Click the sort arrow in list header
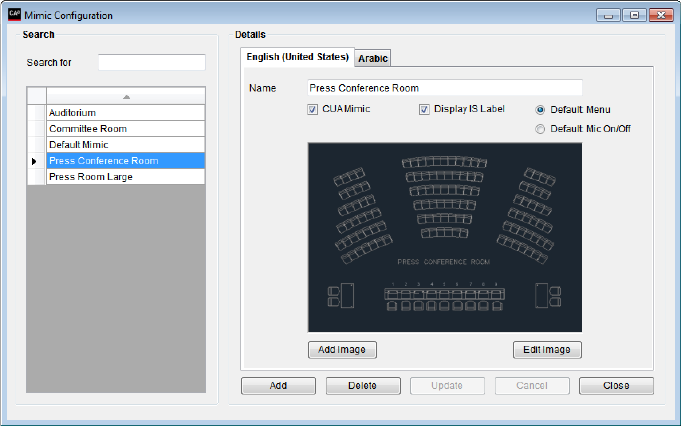The image size is (681, 426). [x=125, y=96]
